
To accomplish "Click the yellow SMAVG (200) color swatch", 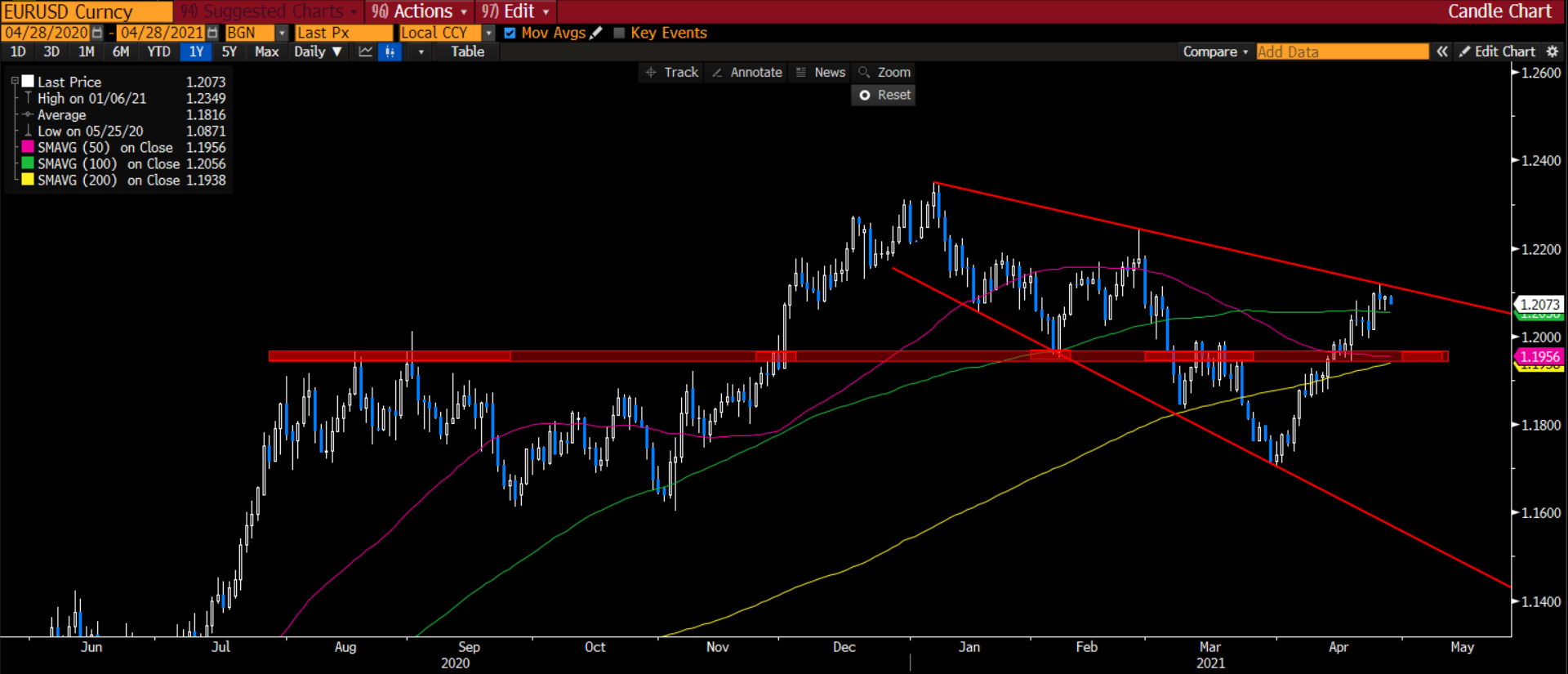I will 28,180.
